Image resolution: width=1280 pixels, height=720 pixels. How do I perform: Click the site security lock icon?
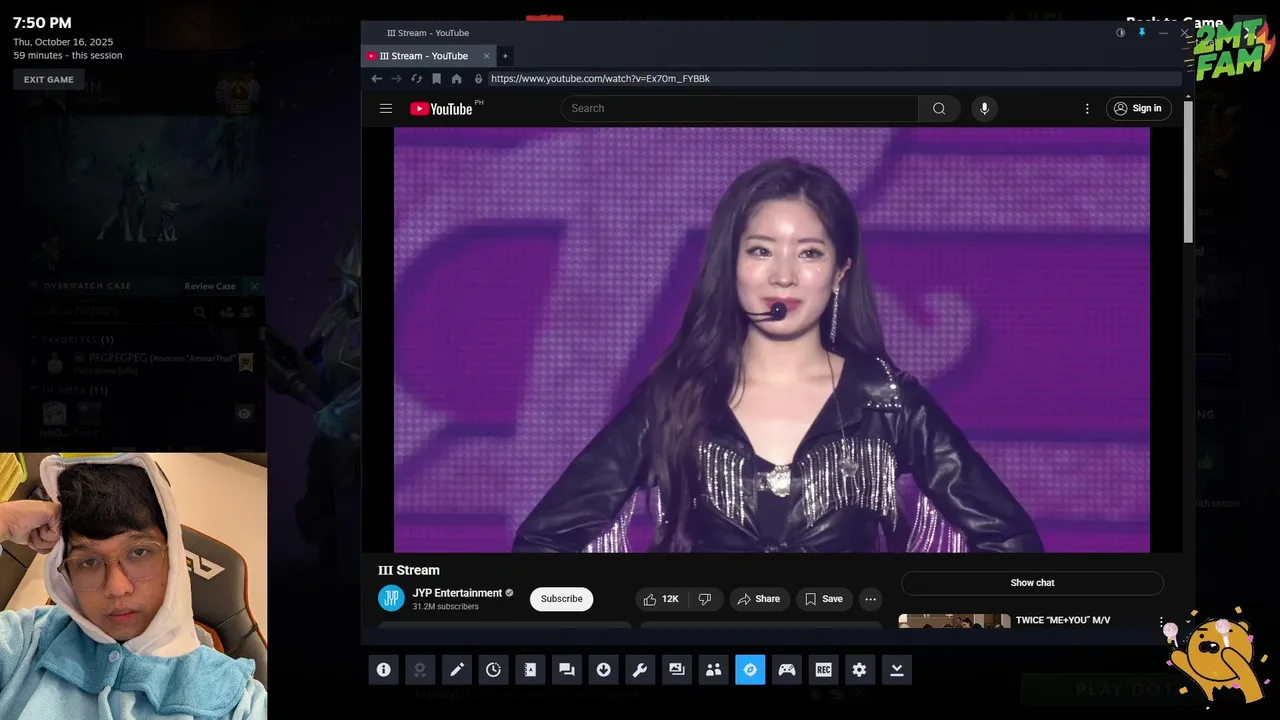pyautogui.click(x=478, y=78)
